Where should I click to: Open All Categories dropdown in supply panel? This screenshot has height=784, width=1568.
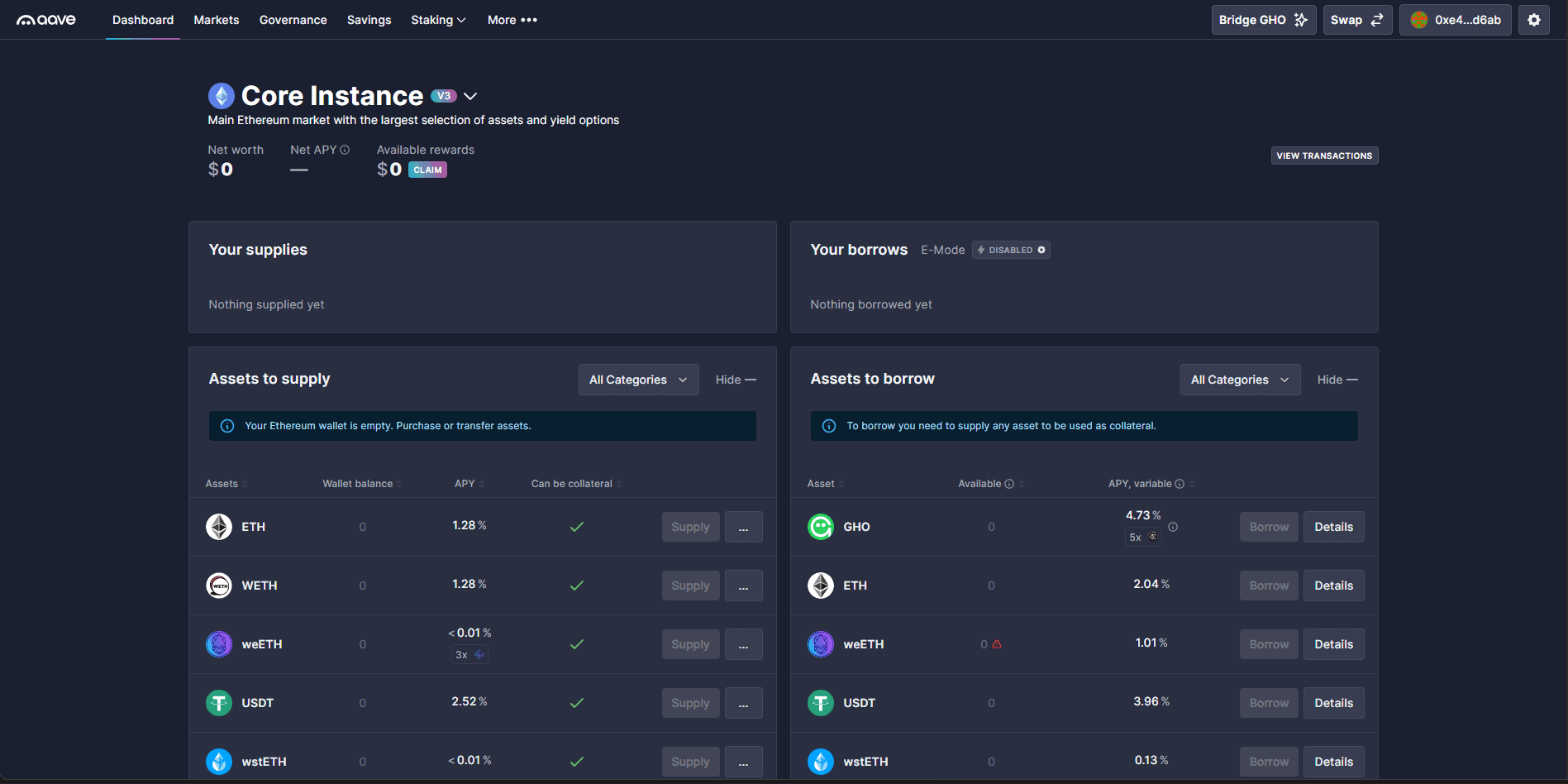638,380
